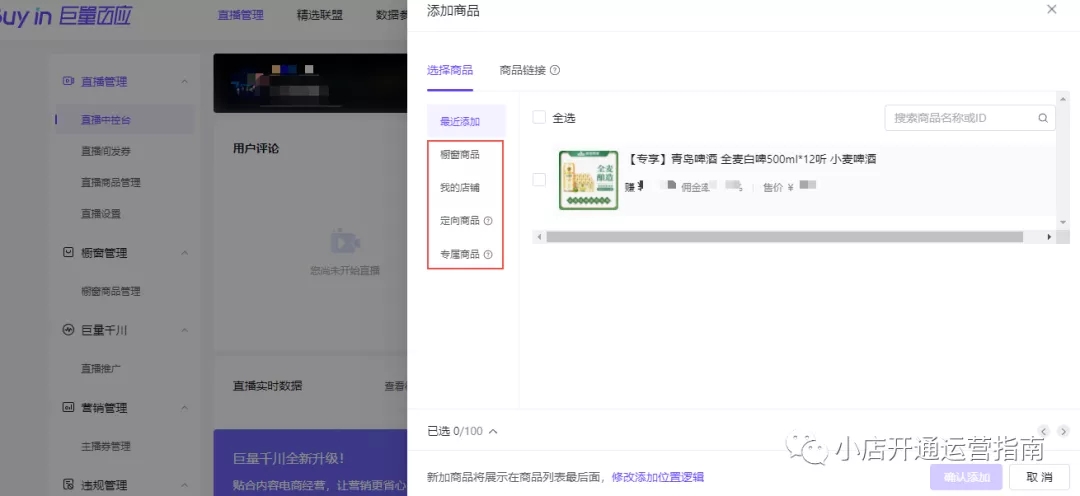
Task: Click the 确认添加 button
Action: (x=966, y=477)
